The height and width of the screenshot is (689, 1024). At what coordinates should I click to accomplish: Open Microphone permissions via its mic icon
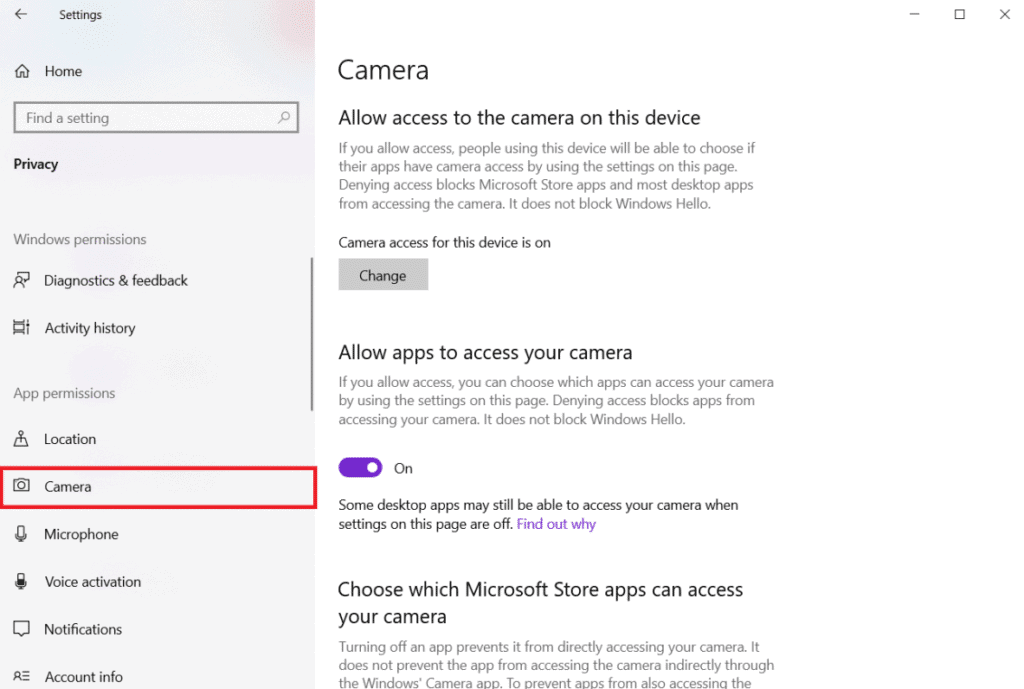click(x=21, y=534)
